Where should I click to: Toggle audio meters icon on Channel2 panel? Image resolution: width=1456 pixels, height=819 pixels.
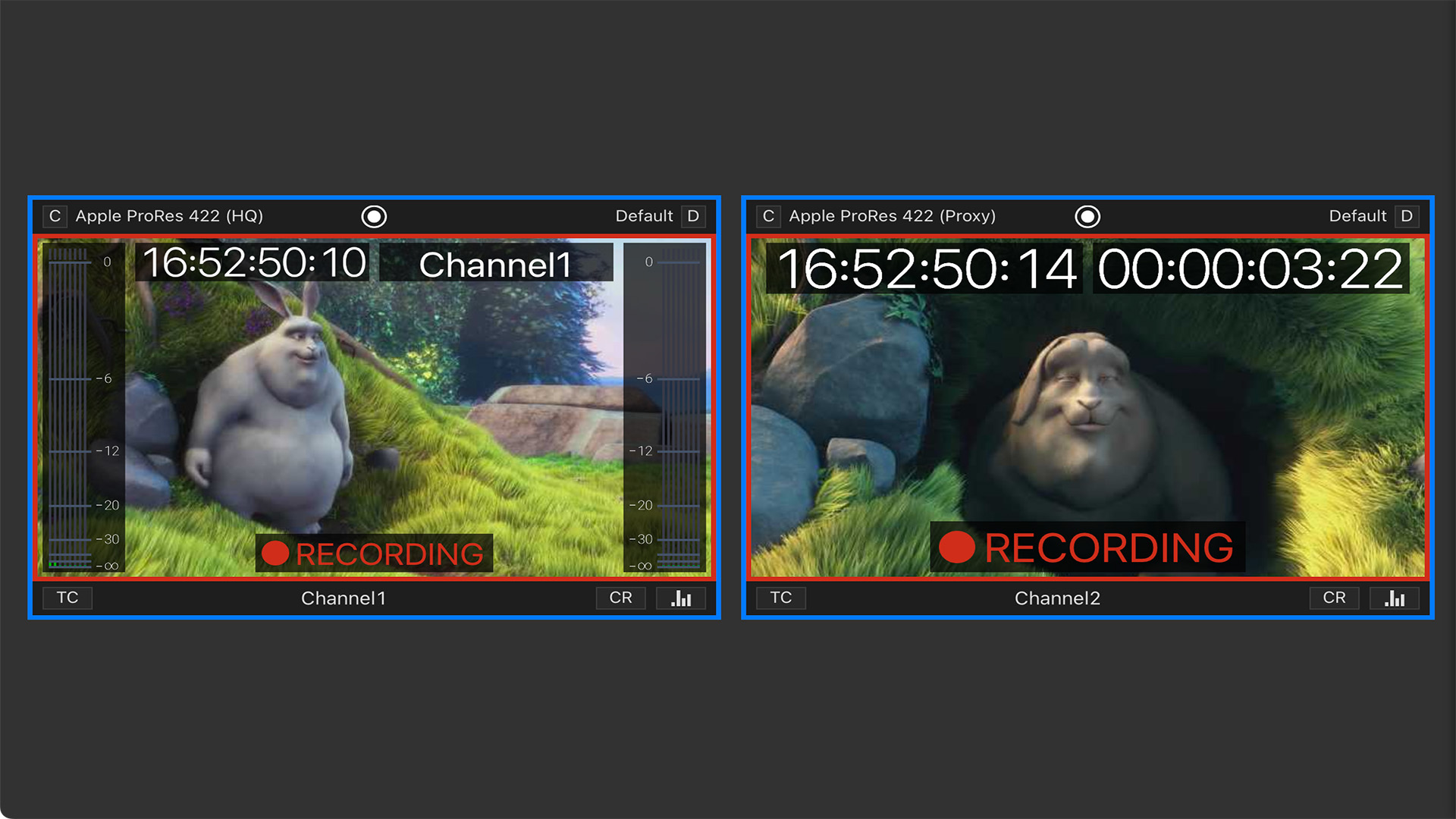coord(1395,598)
